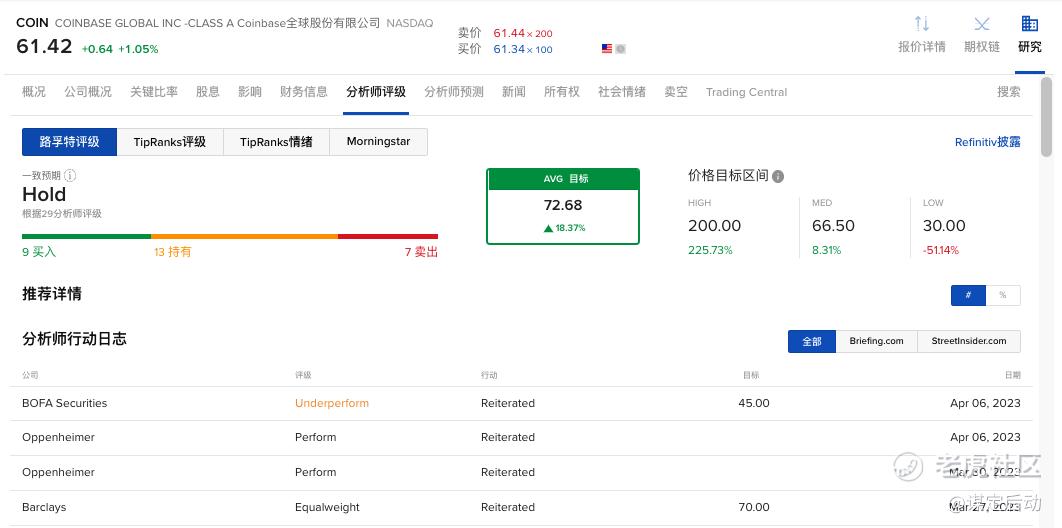Switch to the 概况 tab

click(x=34, y=92)
